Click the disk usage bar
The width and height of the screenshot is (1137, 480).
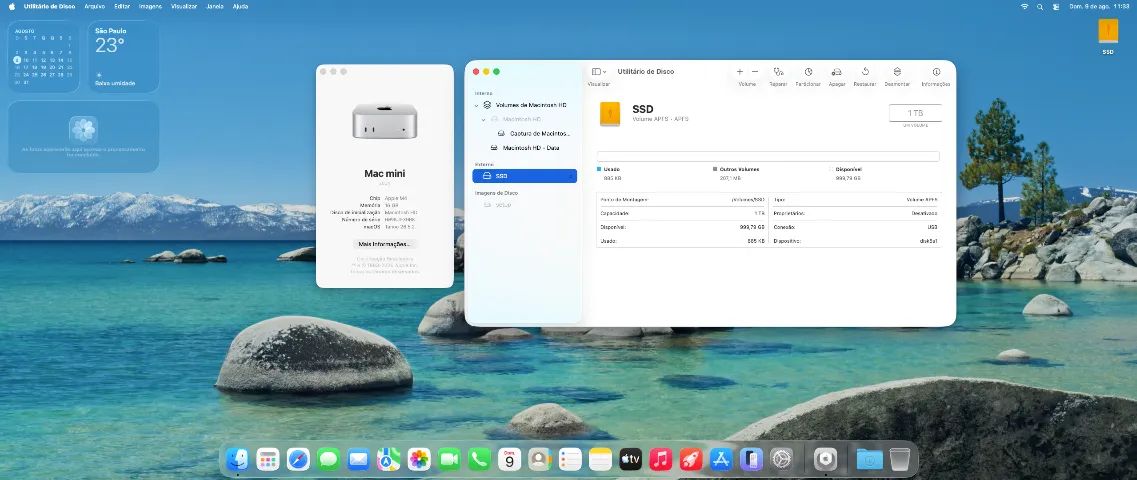point(768,156)
